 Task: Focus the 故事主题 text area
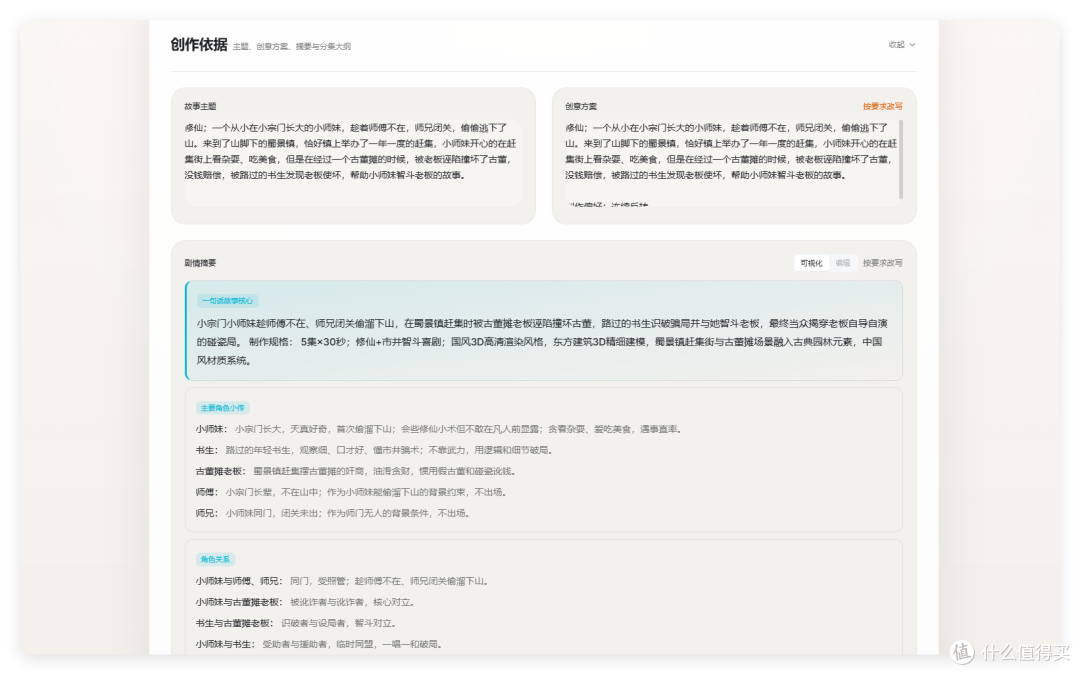pos(353,163)
